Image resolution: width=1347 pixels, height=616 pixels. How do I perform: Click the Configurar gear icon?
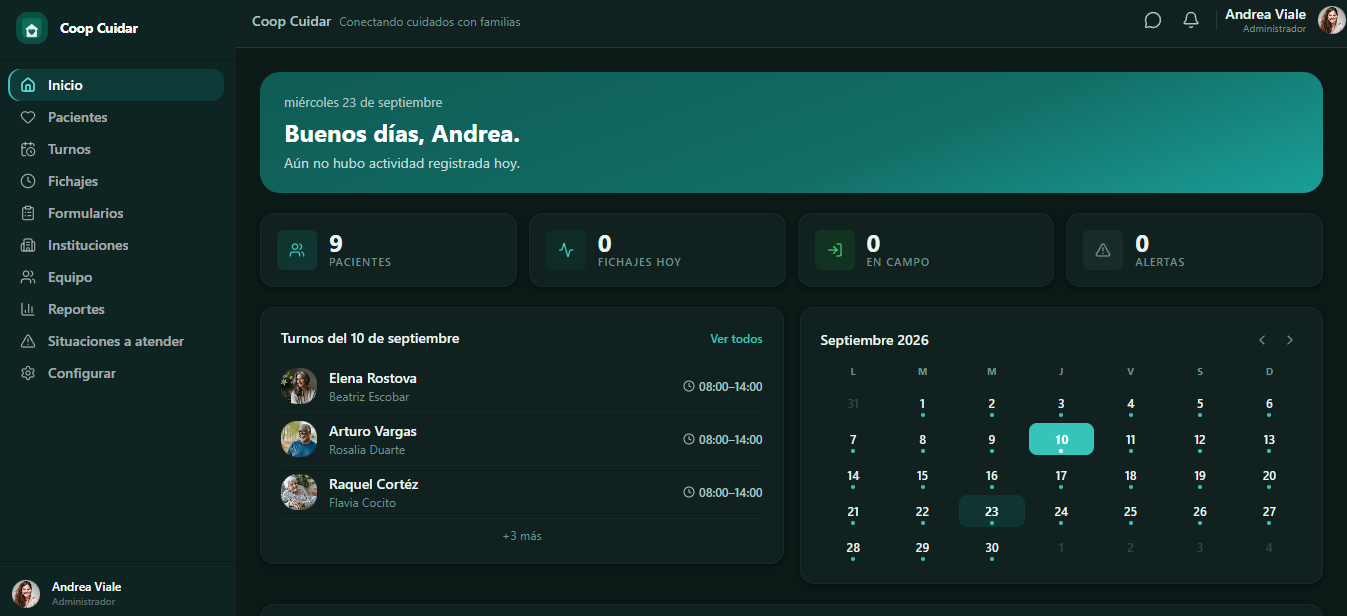(x=28, y=373)
